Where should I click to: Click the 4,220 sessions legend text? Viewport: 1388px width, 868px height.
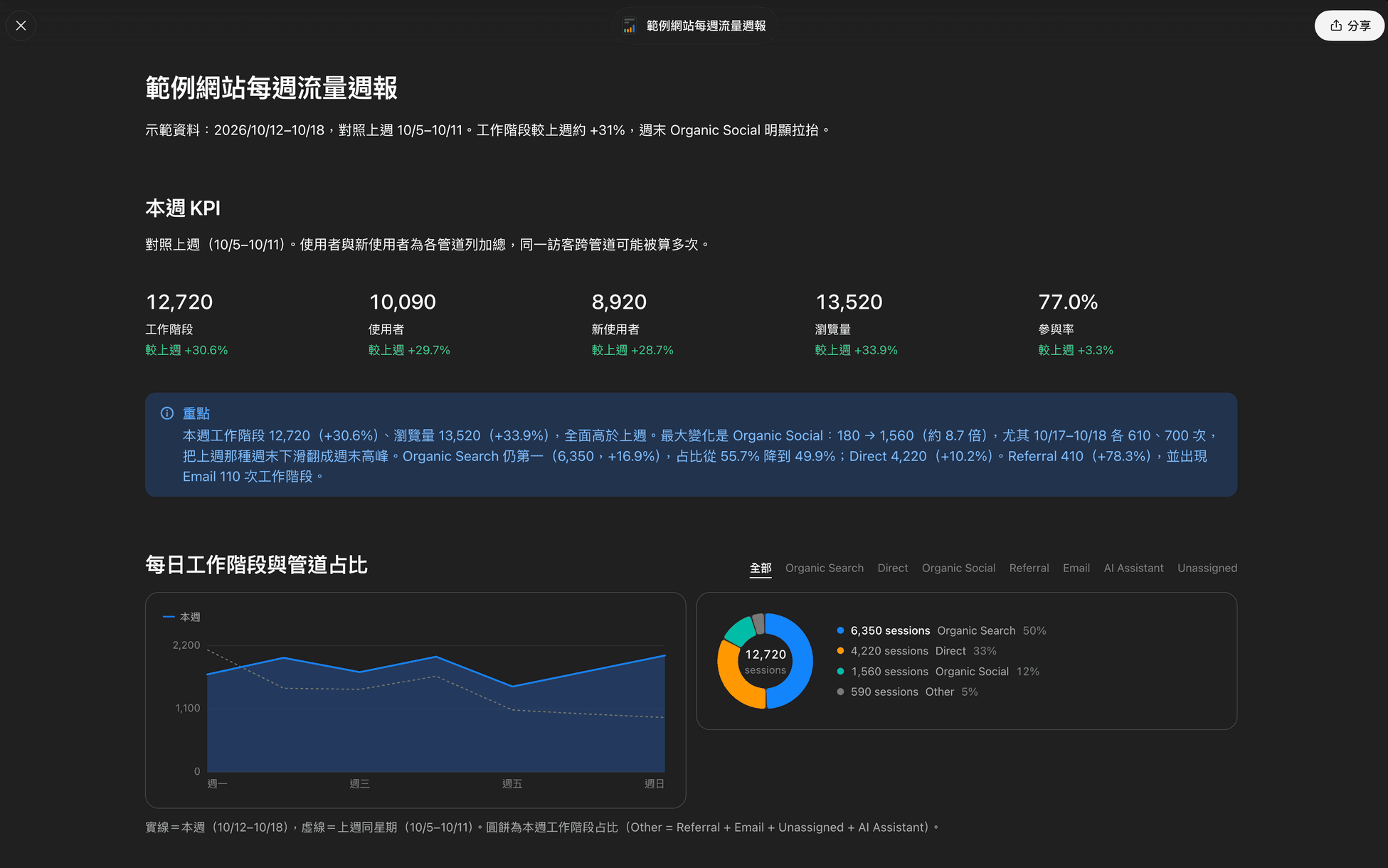coord(889,651)
